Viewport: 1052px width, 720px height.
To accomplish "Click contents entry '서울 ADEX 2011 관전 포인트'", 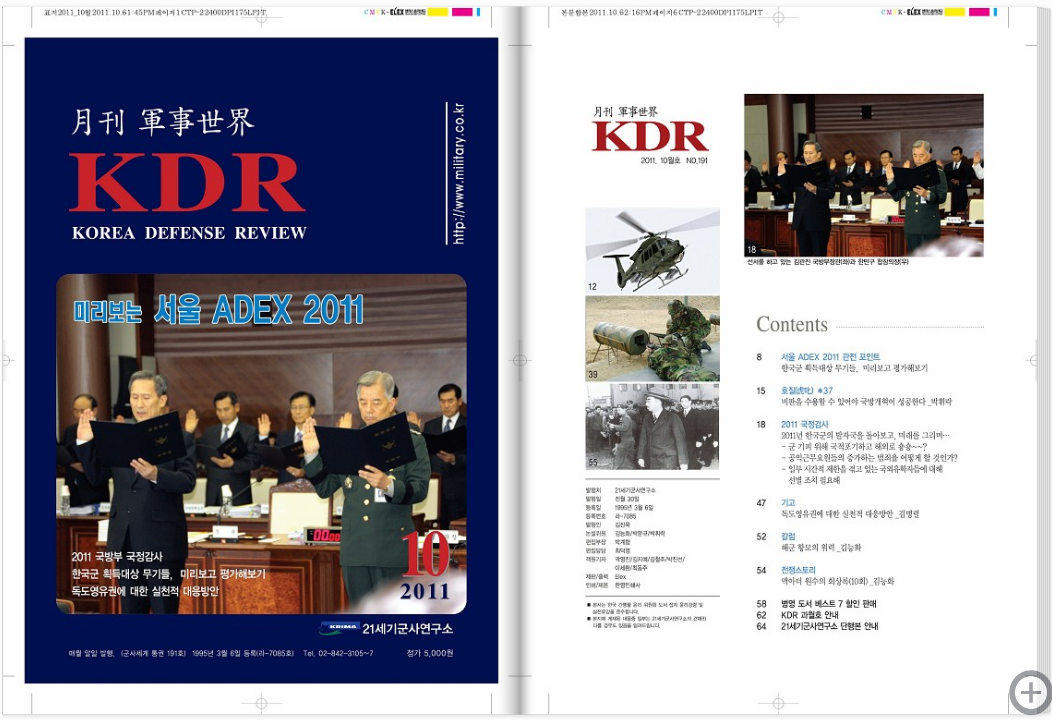I will click(830, 357).
